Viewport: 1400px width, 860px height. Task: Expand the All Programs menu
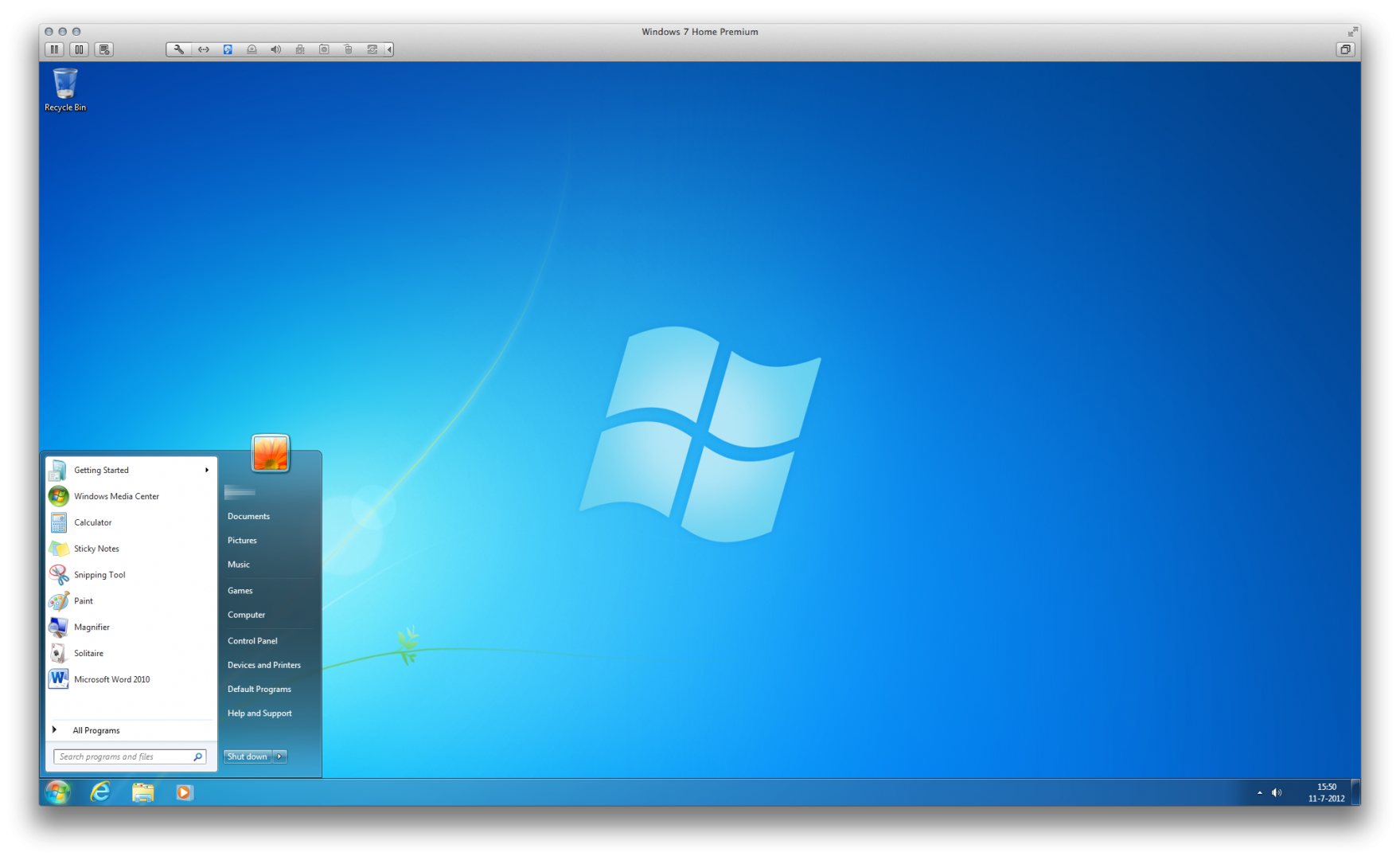click(x=96, y=729)
